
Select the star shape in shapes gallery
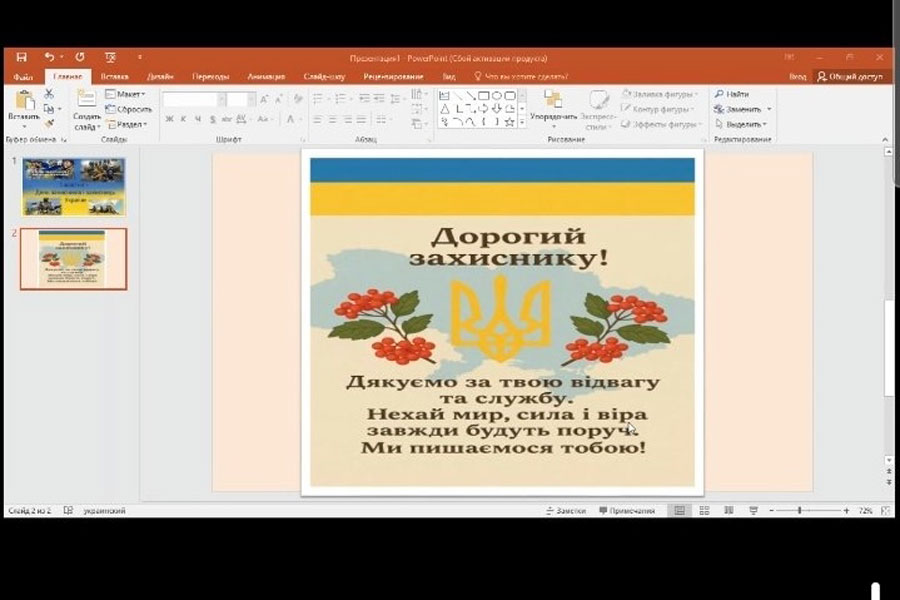coord(510,122)
